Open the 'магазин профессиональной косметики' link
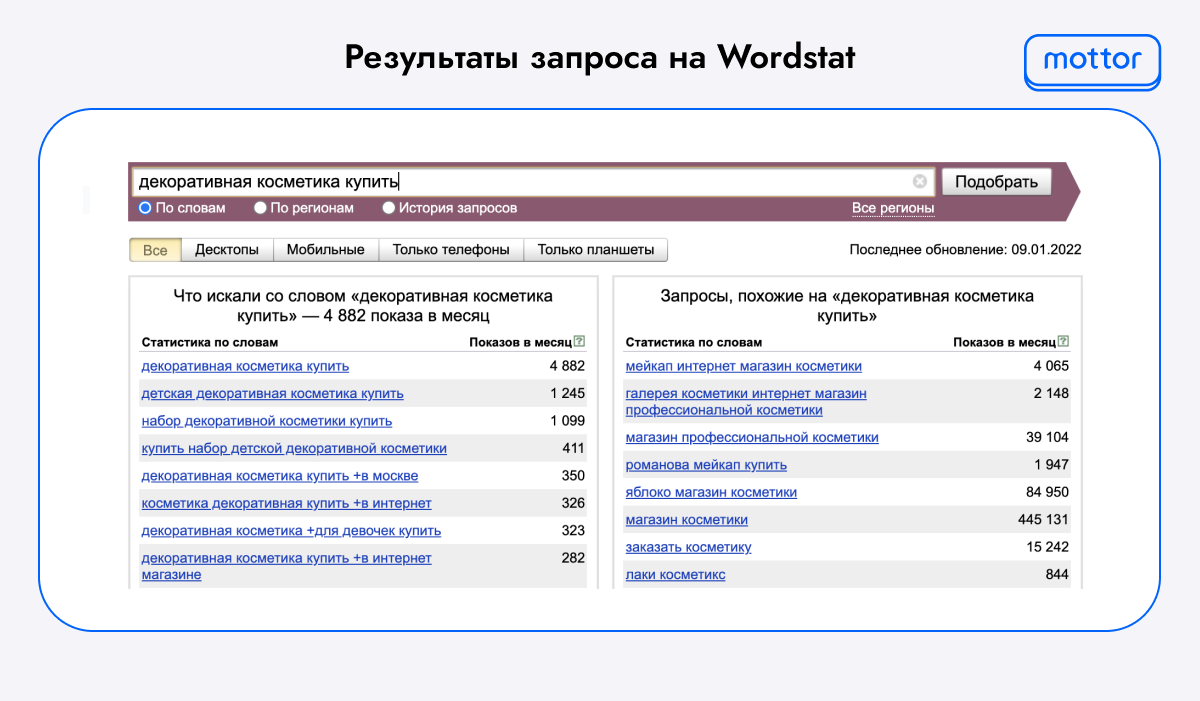 coord(752,437)
